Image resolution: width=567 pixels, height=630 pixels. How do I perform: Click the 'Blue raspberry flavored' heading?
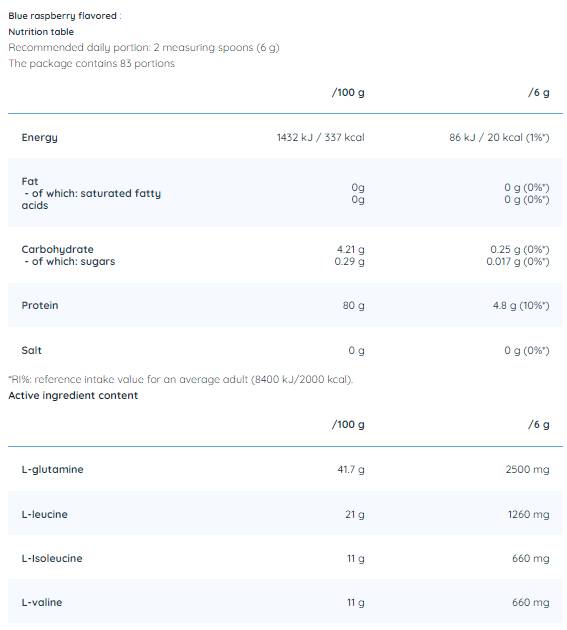[62, 16]
